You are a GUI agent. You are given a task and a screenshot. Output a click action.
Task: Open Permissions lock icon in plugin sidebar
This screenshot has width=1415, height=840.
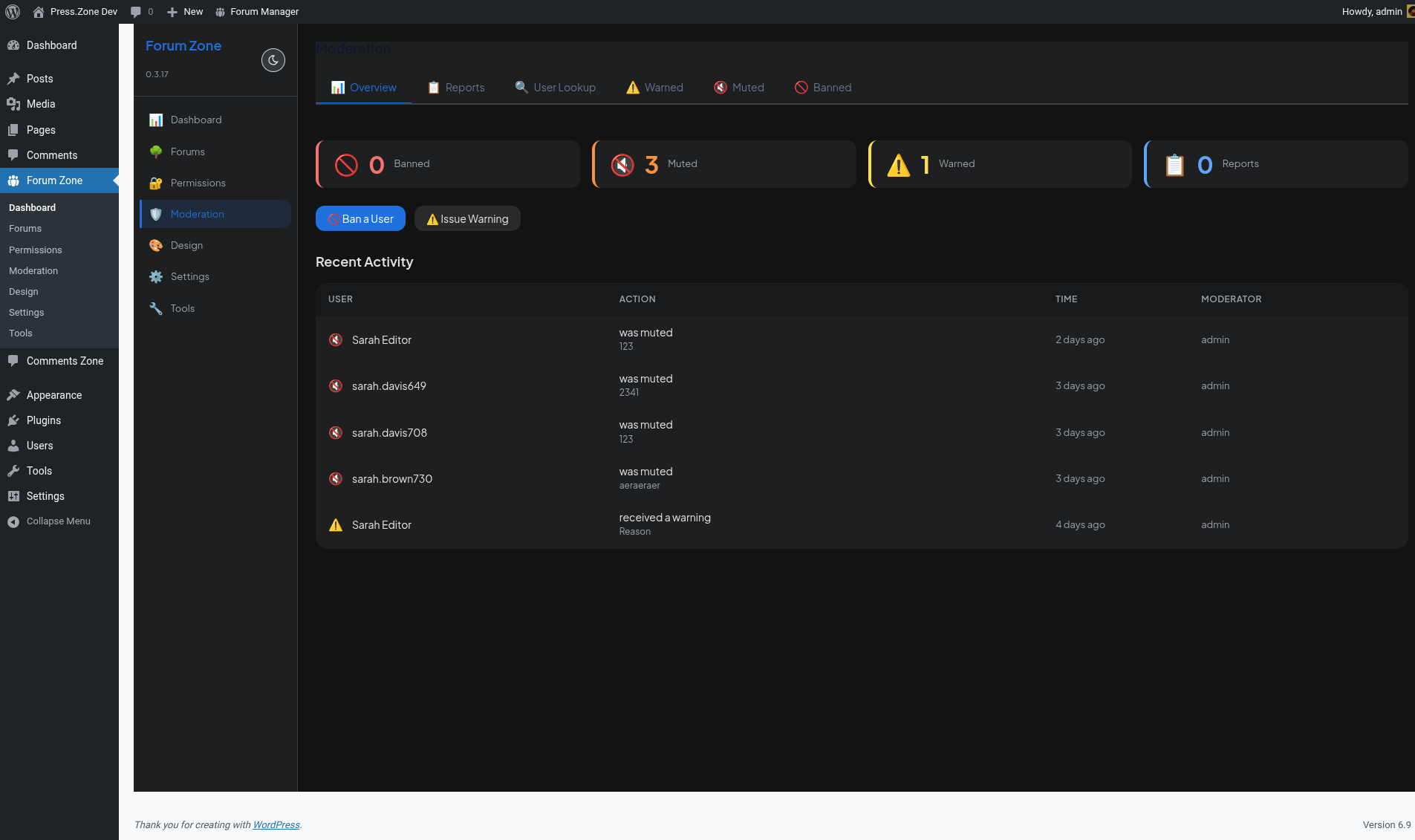[x=156, y=183]
